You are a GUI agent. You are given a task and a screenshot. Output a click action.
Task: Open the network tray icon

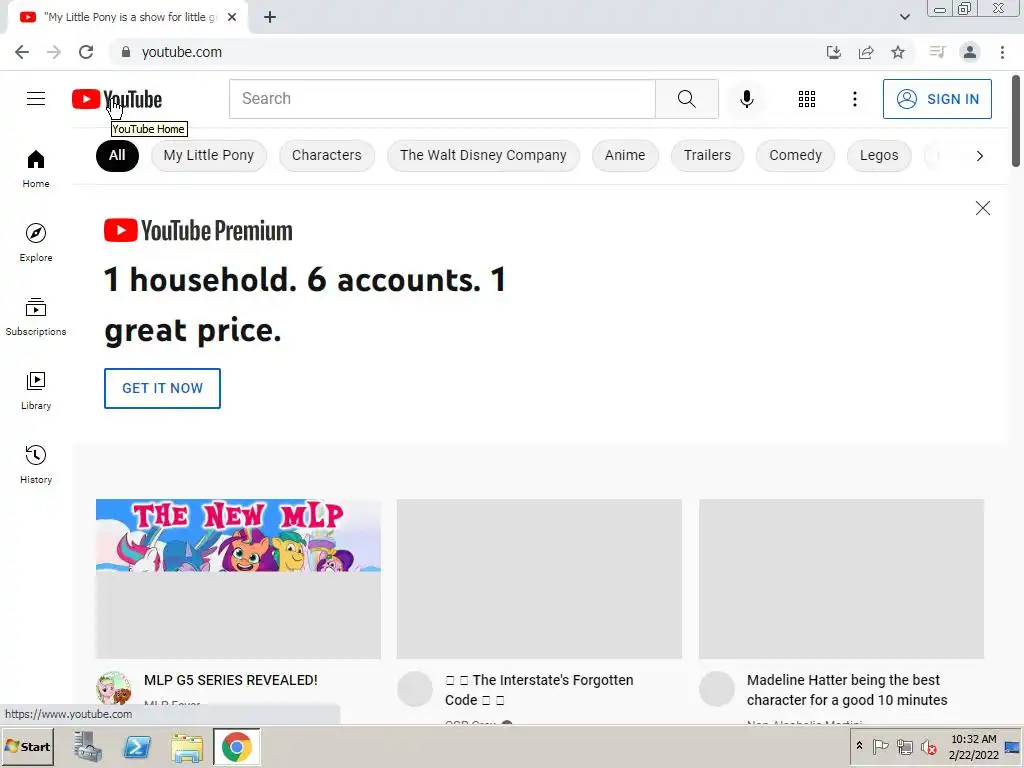tap(904, 746)
